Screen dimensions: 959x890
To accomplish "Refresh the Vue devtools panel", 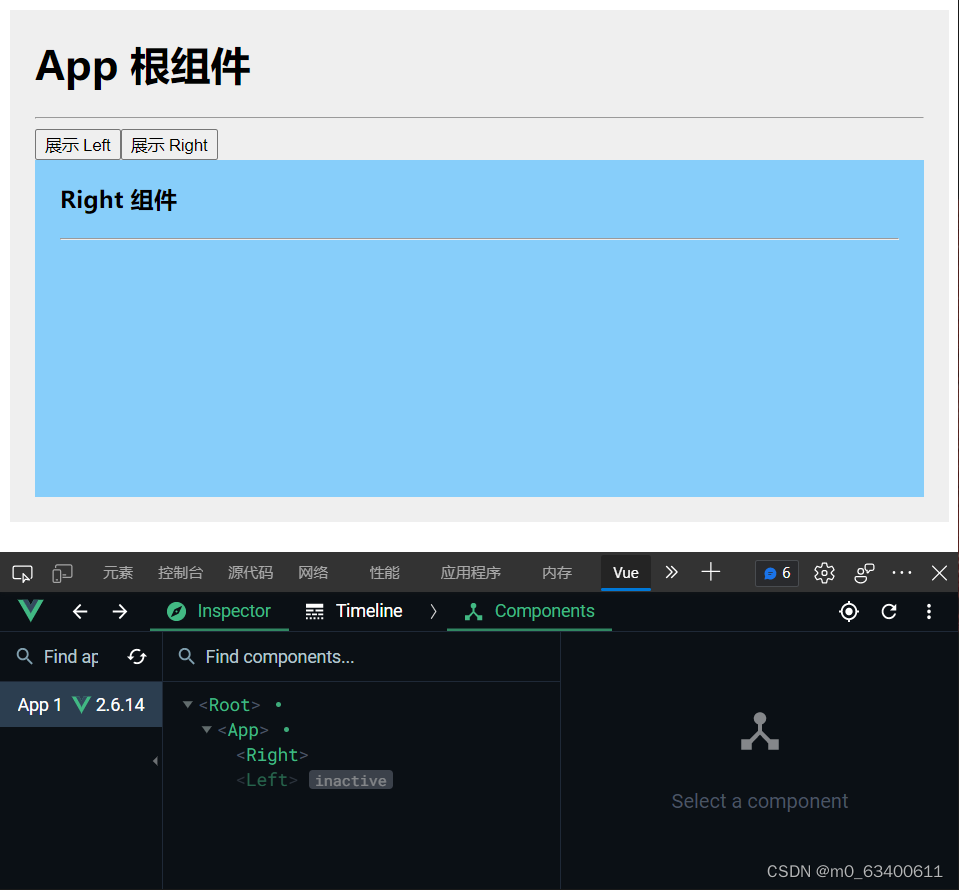I will click(x=889, y=611).
